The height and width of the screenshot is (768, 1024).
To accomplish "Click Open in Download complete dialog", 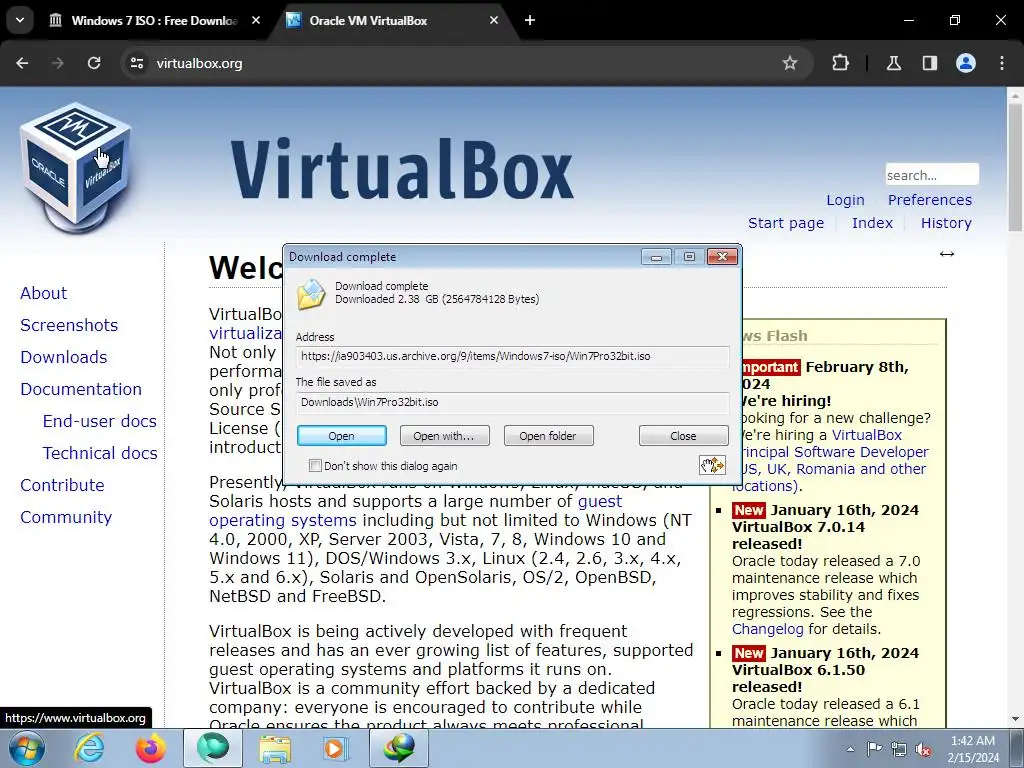I will tap(342, 436).
